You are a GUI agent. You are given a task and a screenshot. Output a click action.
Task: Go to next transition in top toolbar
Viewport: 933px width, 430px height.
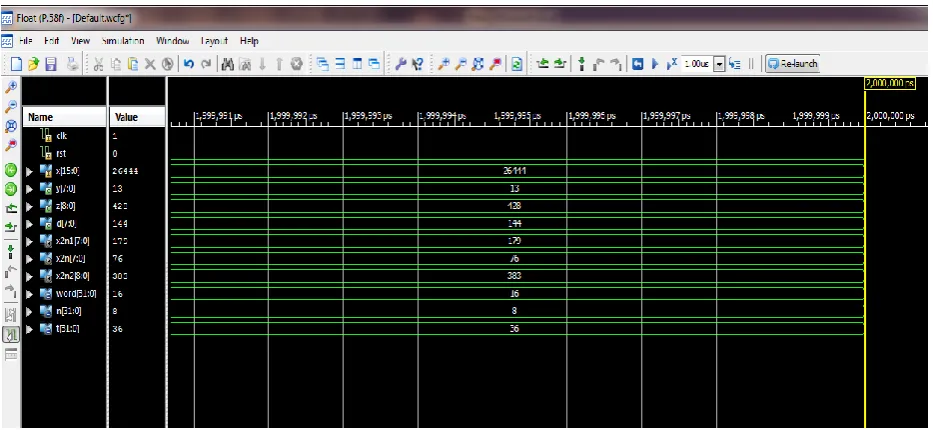(560, 63)
